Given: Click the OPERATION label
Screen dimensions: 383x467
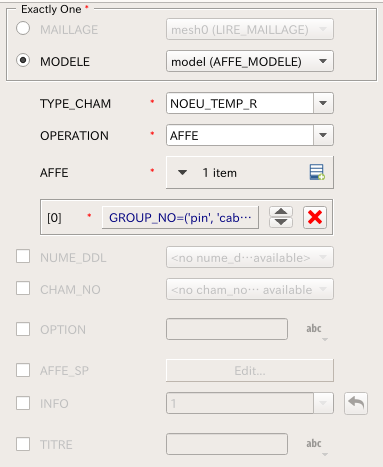Looking at the screenshot, I should tap(74, 136).
